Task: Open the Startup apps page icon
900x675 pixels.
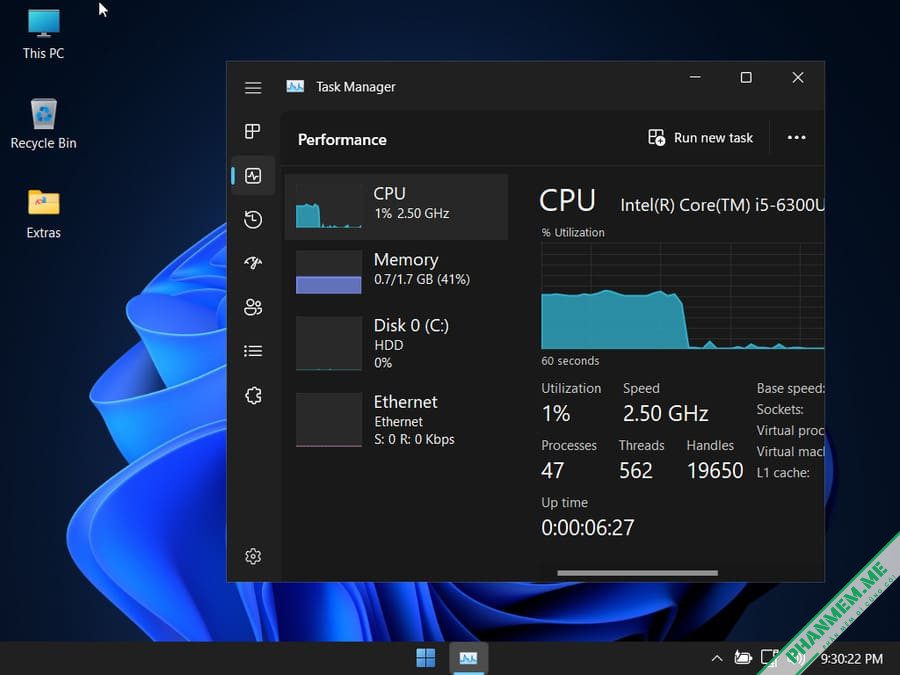Action: [253, 263]
